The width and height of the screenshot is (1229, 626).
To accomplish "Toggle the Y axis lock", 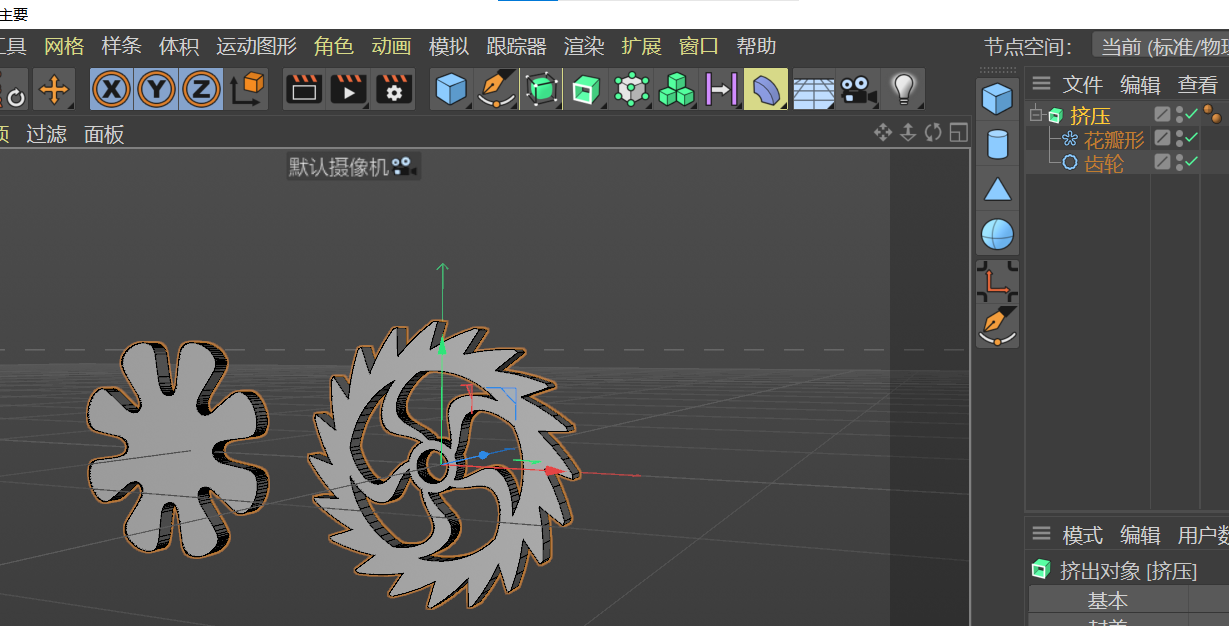I will (157, 90).
